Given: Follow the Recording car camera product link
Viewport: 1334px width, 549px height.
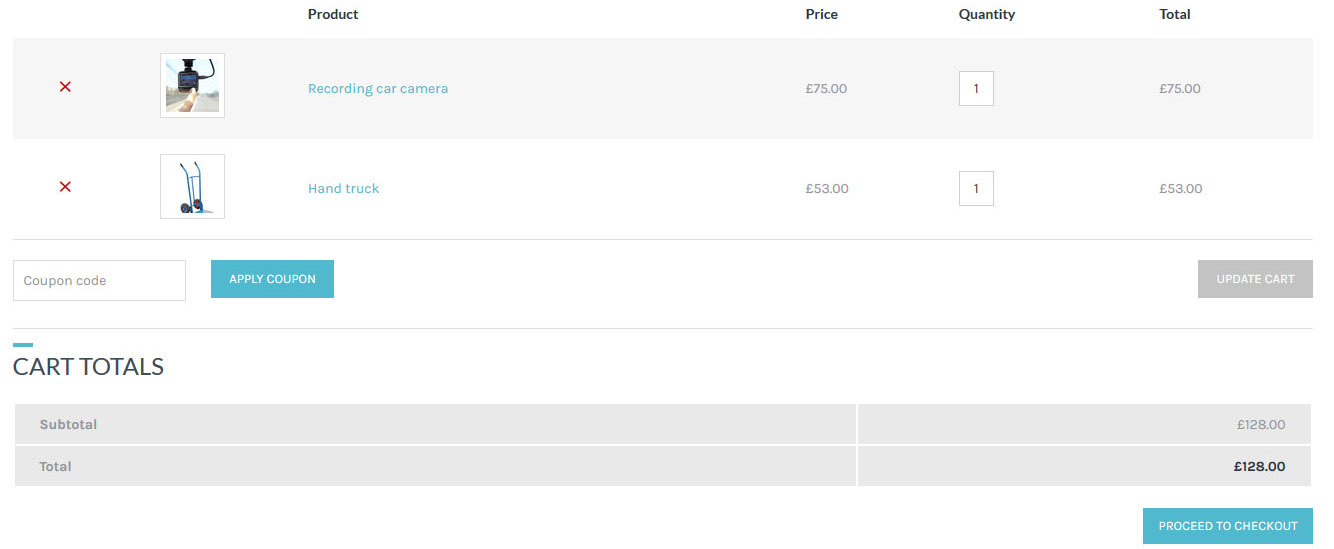Looking at the screenshot, I should click(378, 88).
